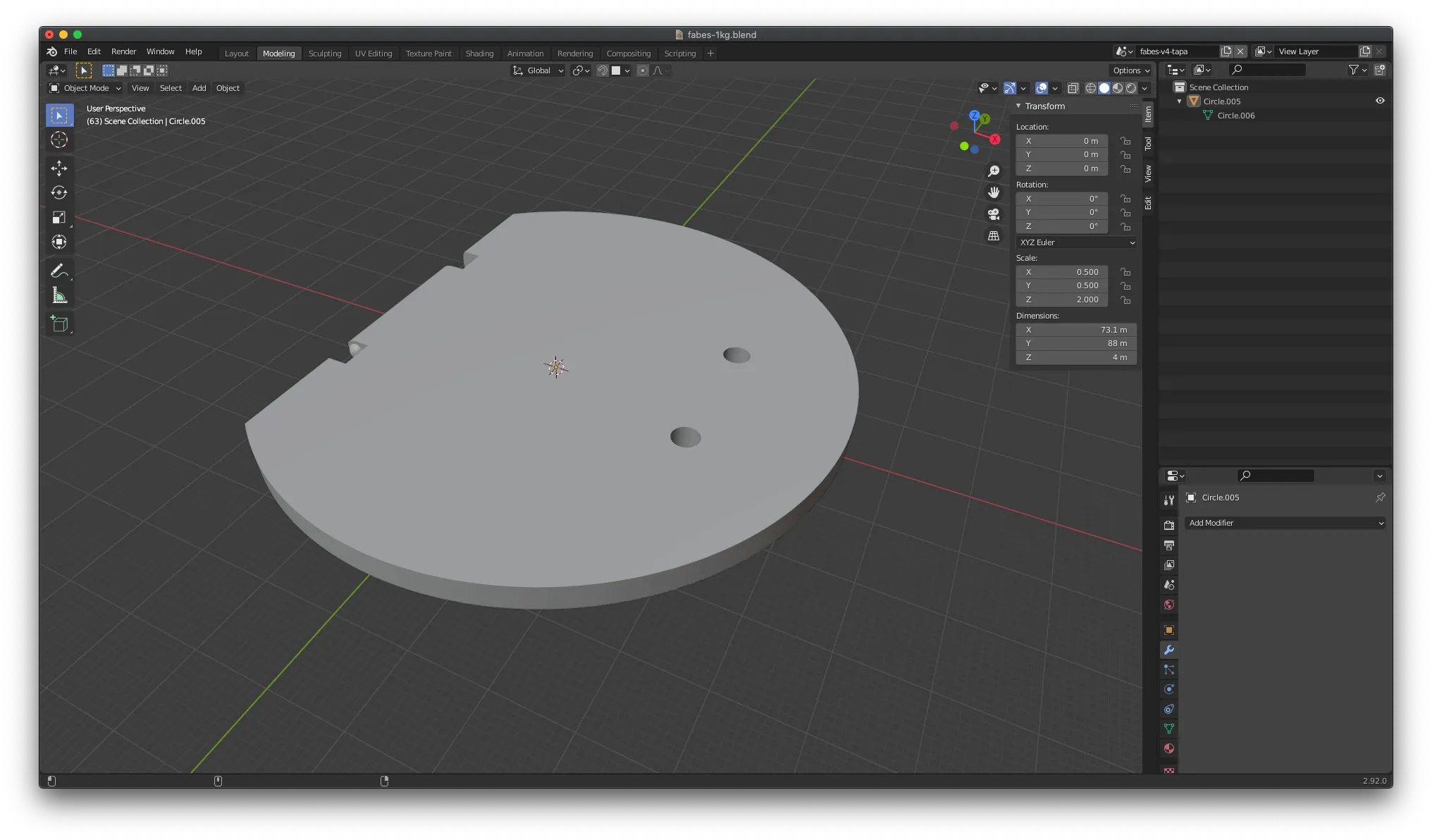
Task: Open the viewport Options popover
Action: (x=1131, y=70)
